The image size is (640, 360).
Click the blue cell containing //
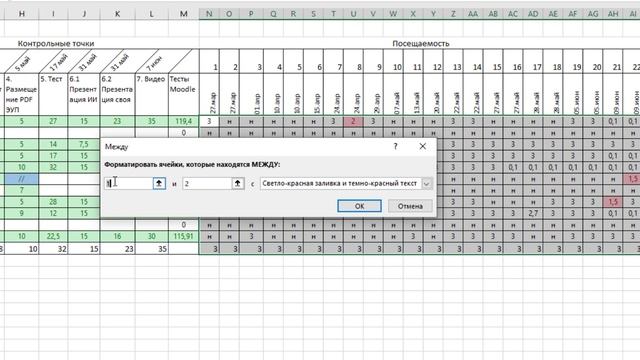[22, 179]
